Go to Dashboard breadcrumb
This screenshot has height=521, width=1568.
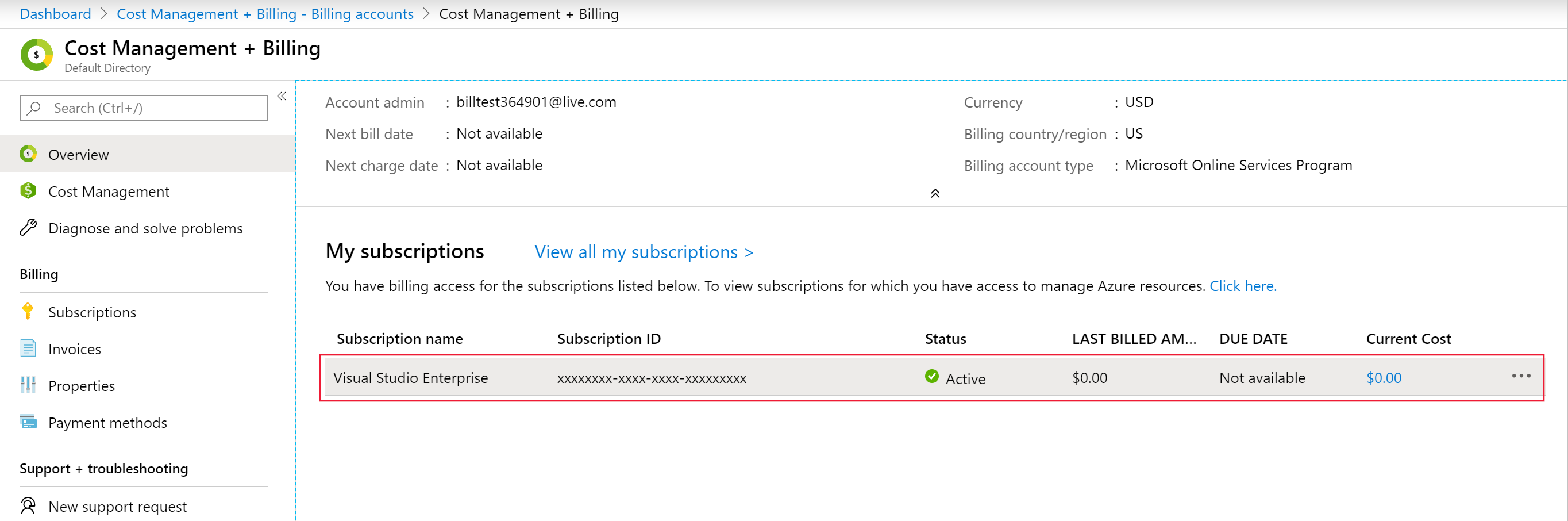point(55,14)
